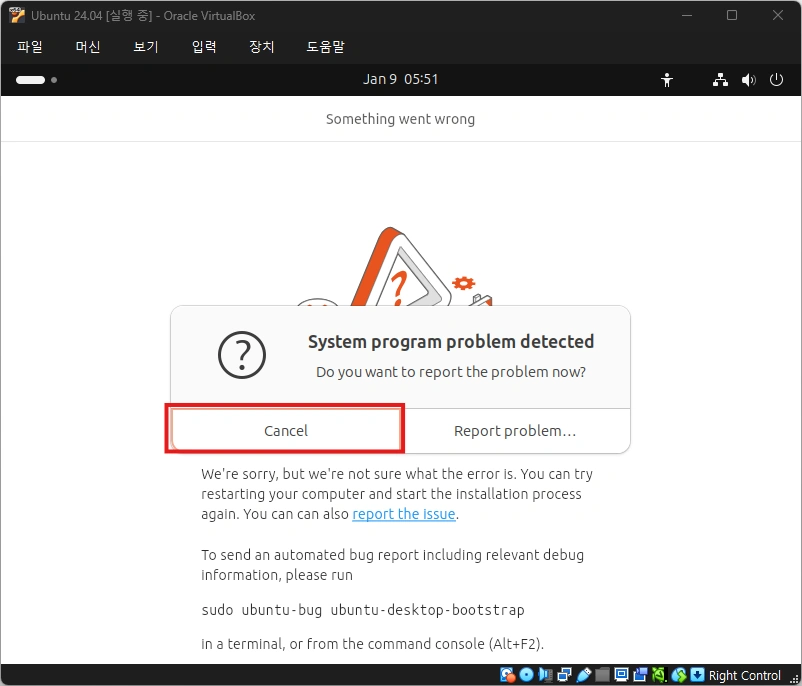
Task: Open the 장치 menu
Action: [x=261, y=47]
